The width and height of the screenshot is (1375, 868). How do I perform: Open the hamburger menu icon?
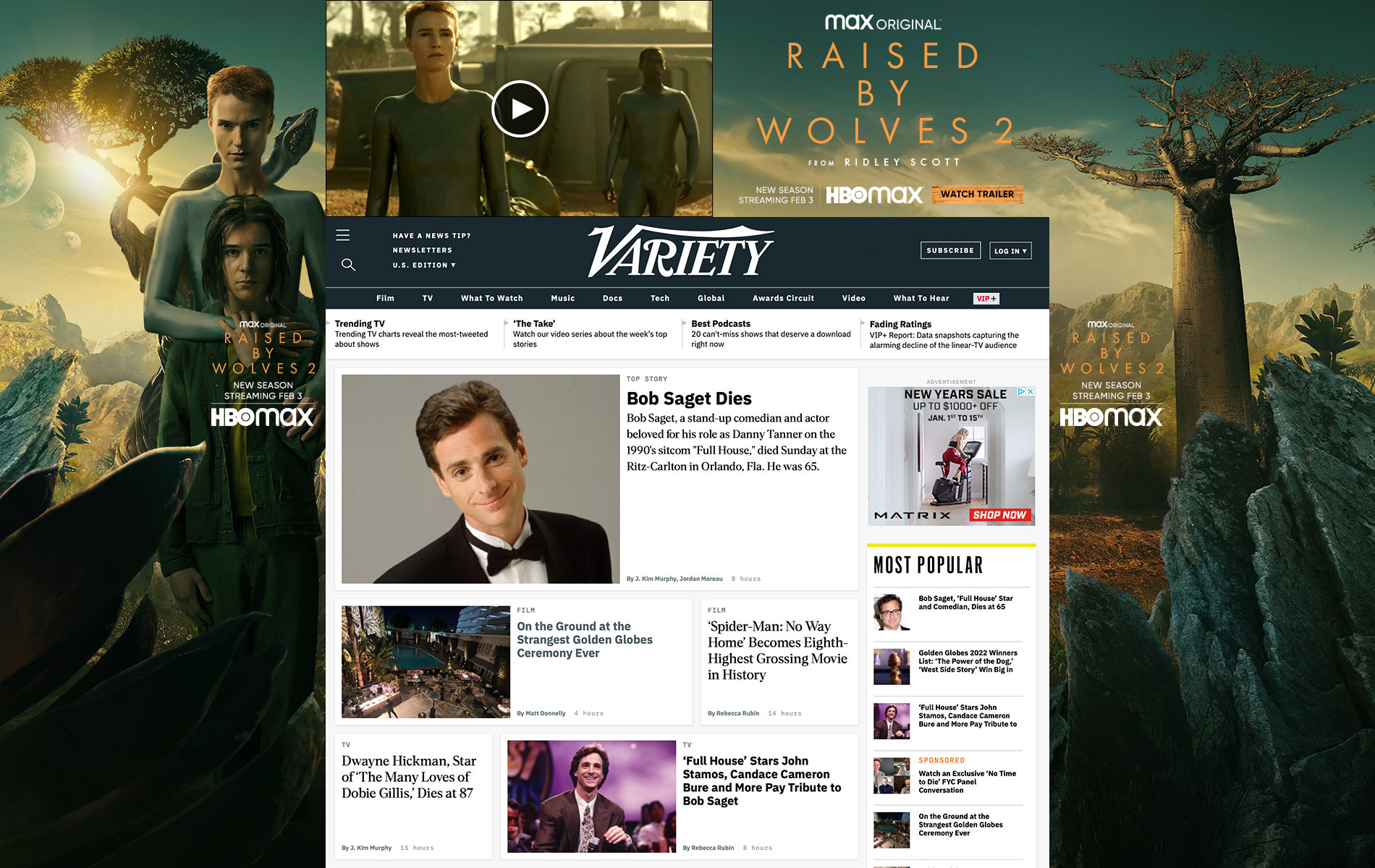[343, 235]
